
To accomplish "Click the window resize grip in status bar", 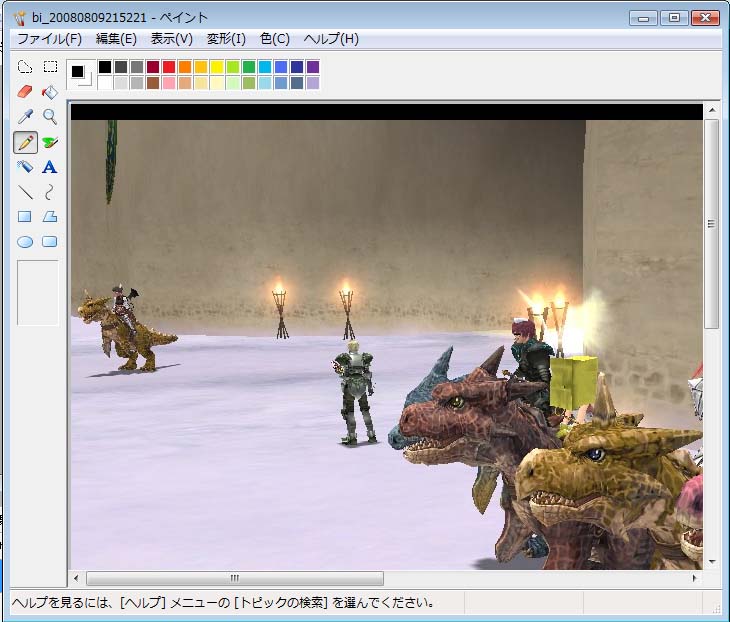I will point(716,608).
